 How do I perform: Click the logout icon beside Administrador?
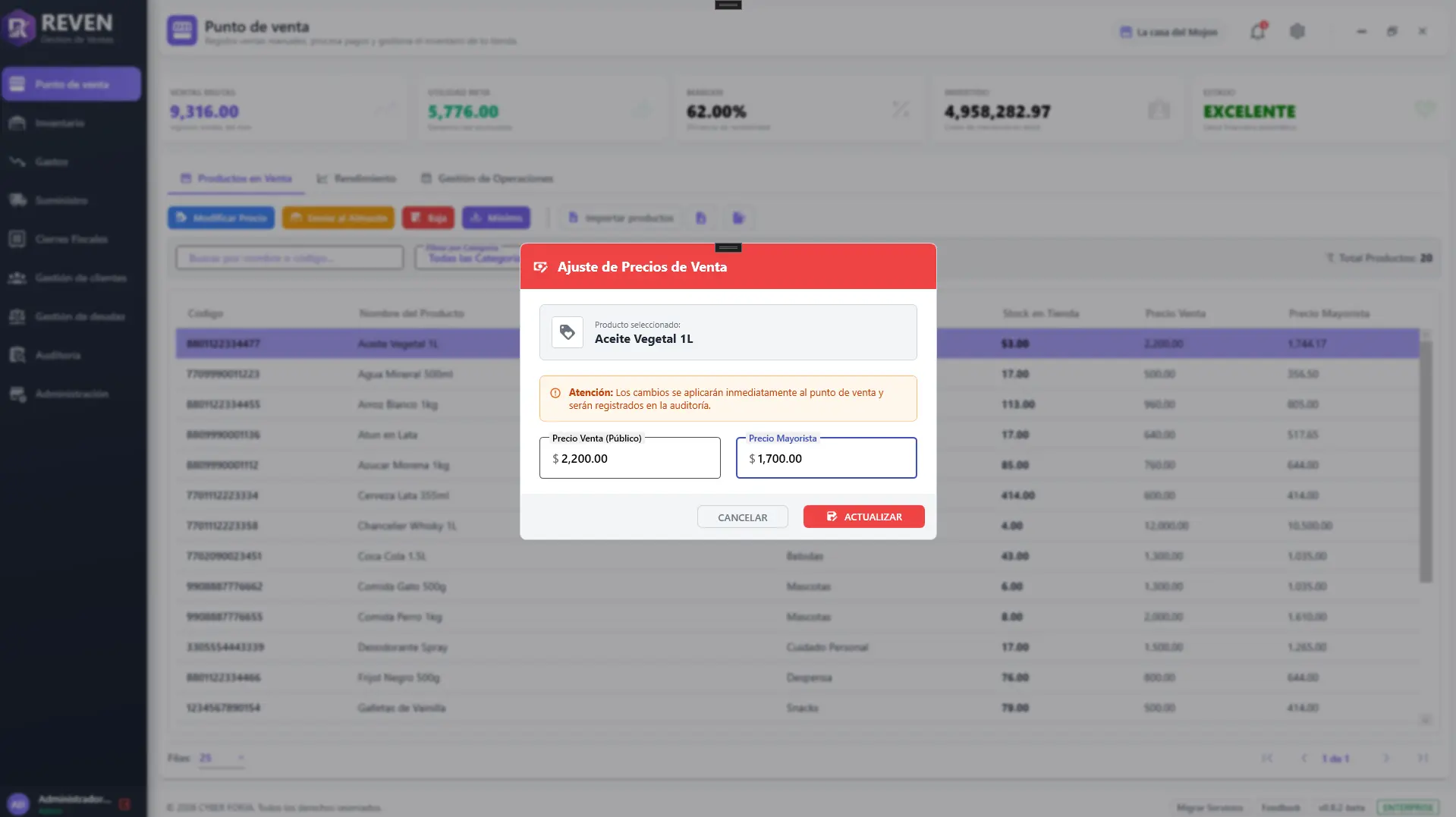tap(124, 803)
